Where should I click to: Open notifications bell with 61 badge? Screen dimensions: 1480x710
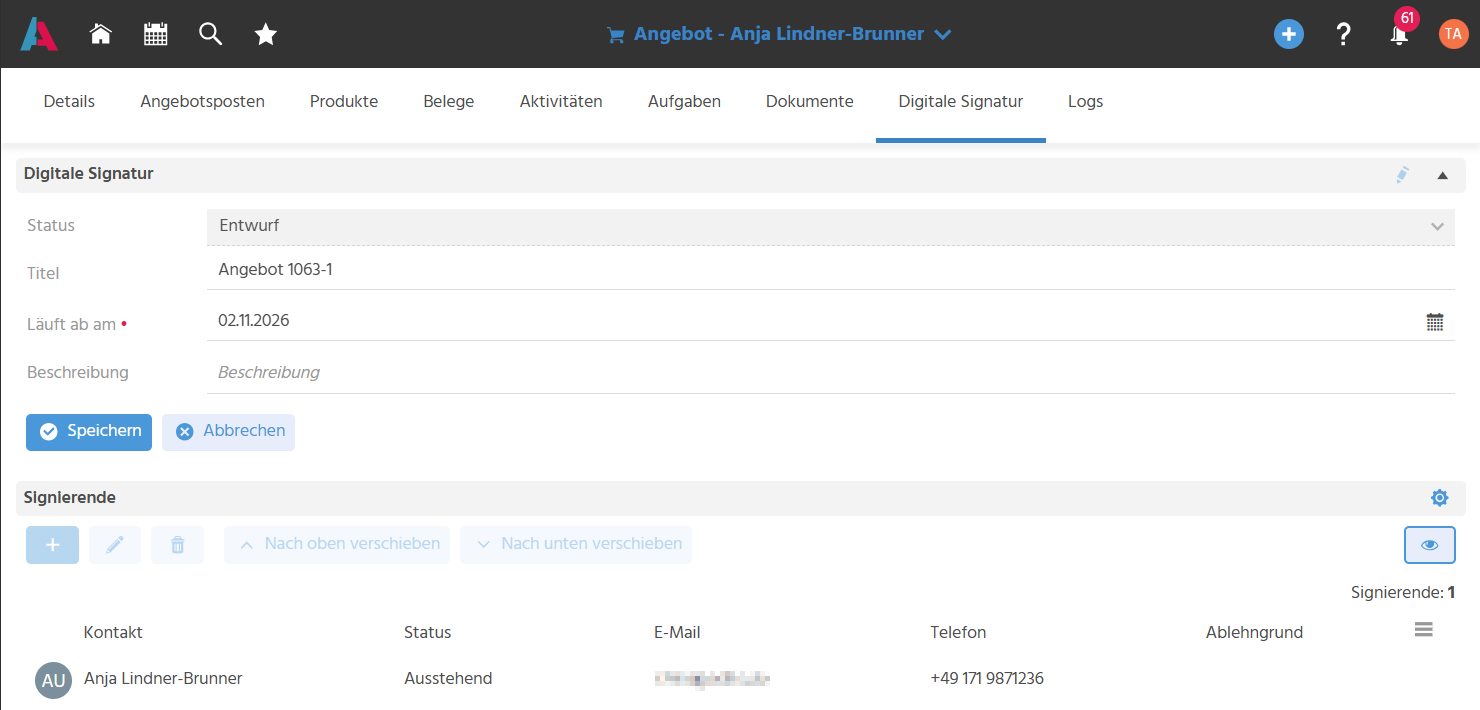click(1399, 34)
